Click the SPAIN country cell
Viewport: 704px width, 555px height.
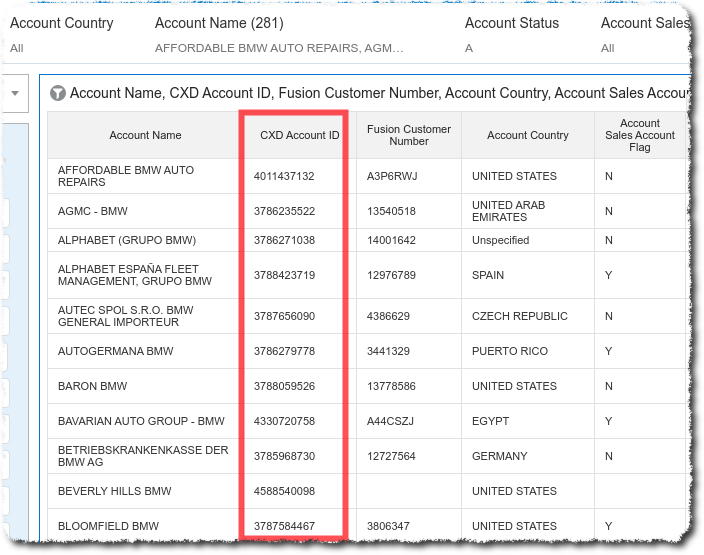click(488, 275)
